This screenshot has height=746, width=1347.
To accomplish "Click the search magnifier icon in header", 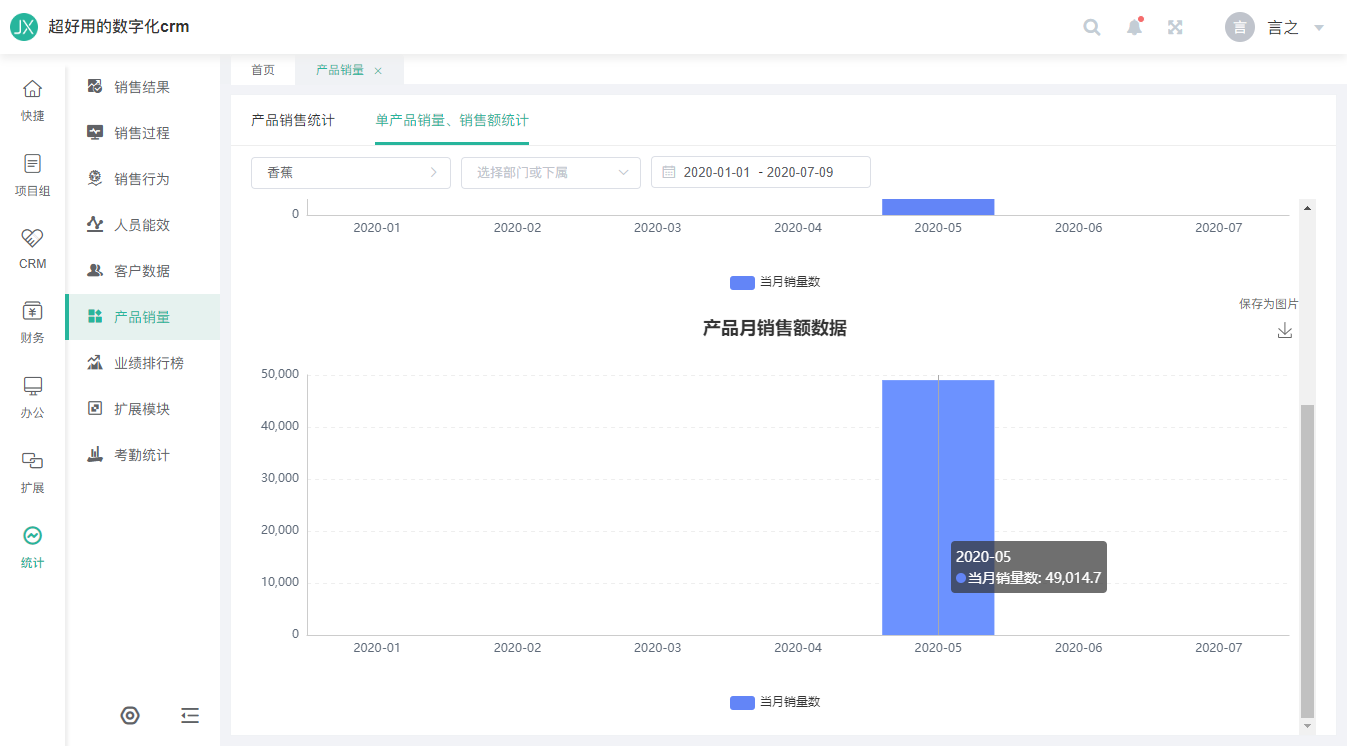I will [1092, 27].
